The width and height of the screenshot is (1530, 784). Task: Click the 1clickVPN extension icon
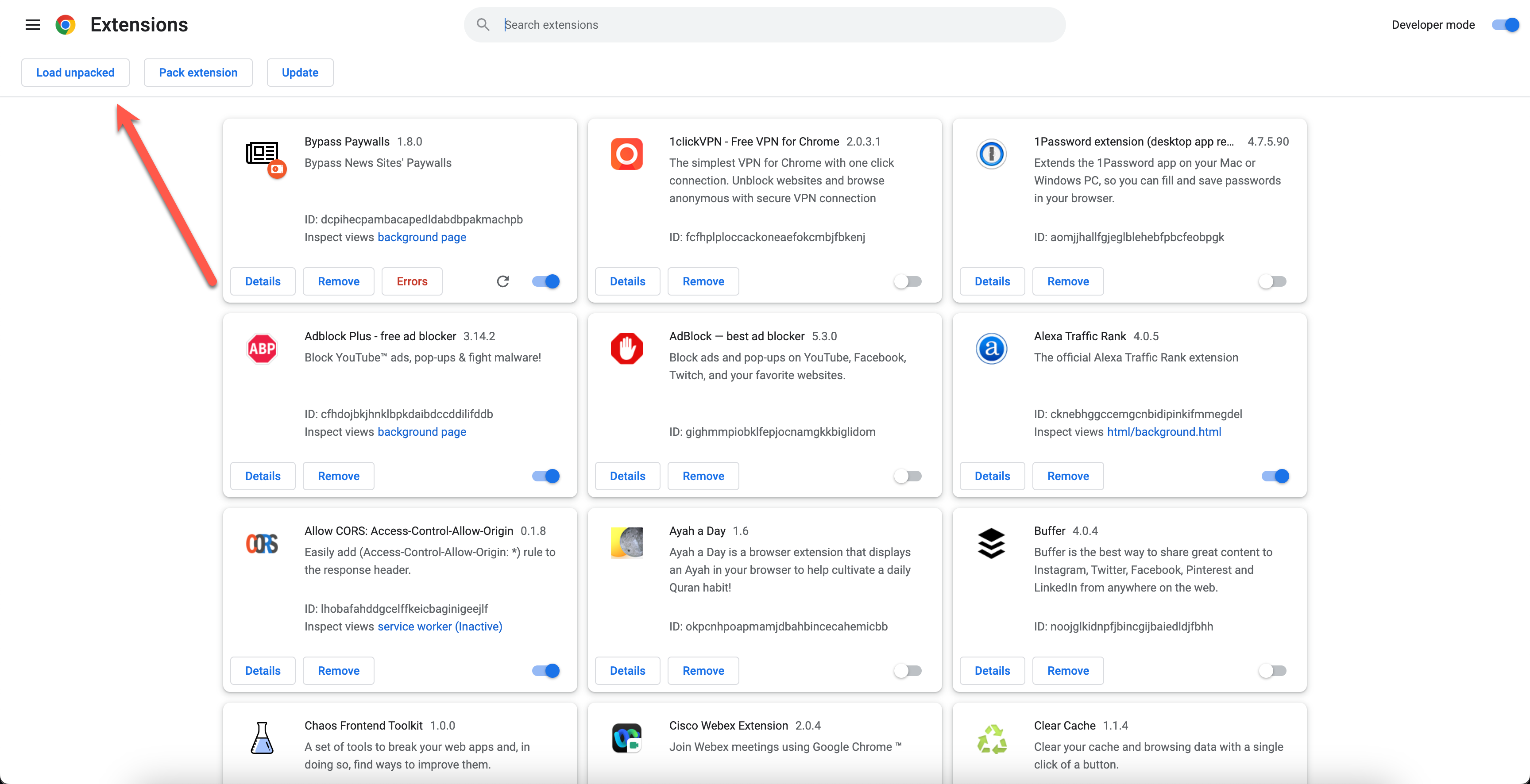click(x=626, y=154)
